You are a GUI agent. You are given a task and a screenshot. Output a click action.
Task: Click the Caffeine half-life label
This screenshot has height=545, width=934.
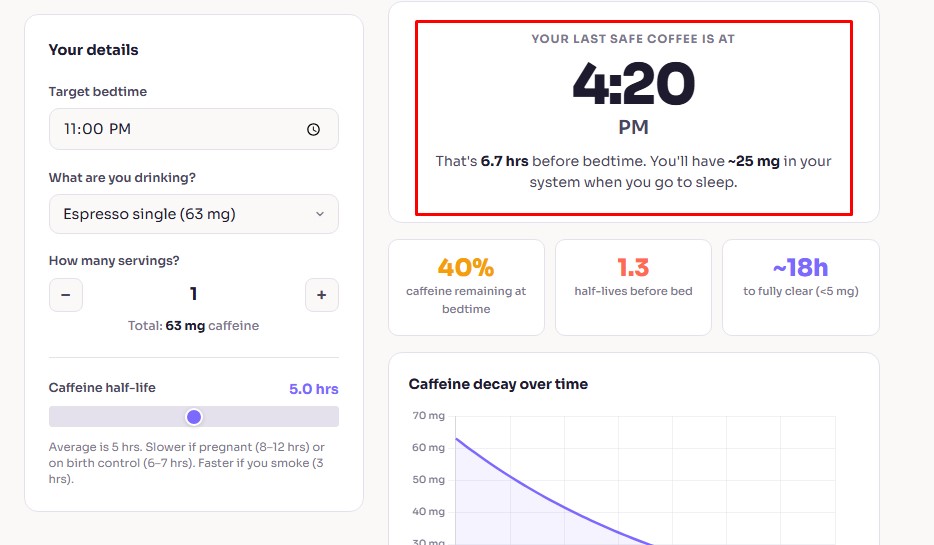102,388
